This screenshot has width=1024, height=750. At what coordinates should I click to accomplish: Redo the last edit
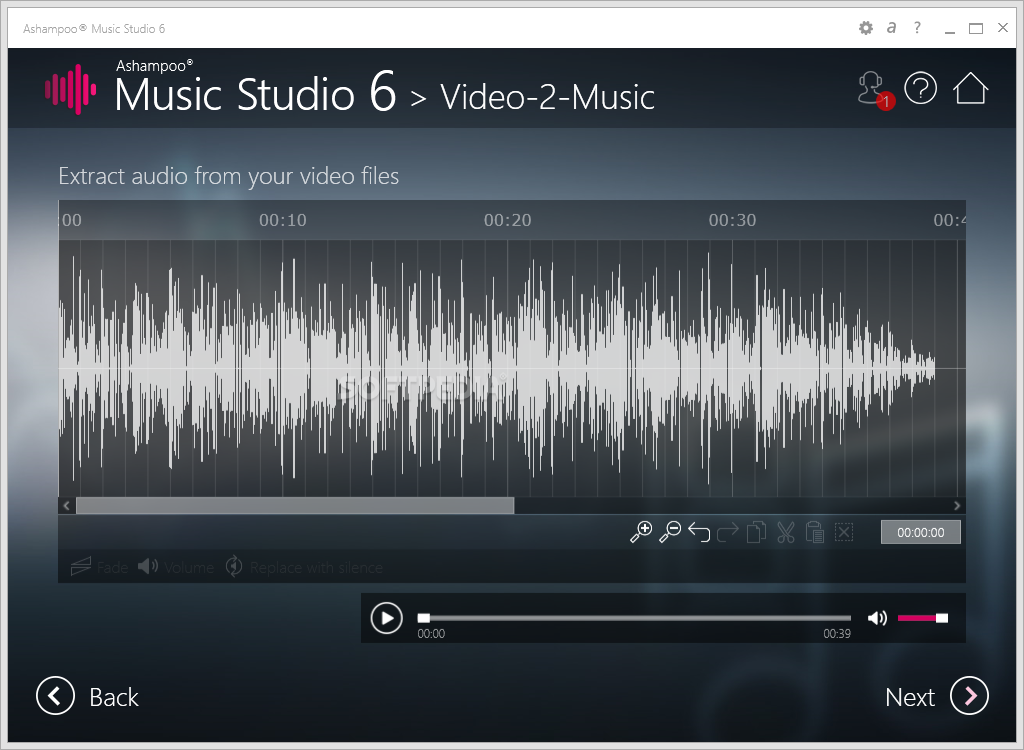728,532
